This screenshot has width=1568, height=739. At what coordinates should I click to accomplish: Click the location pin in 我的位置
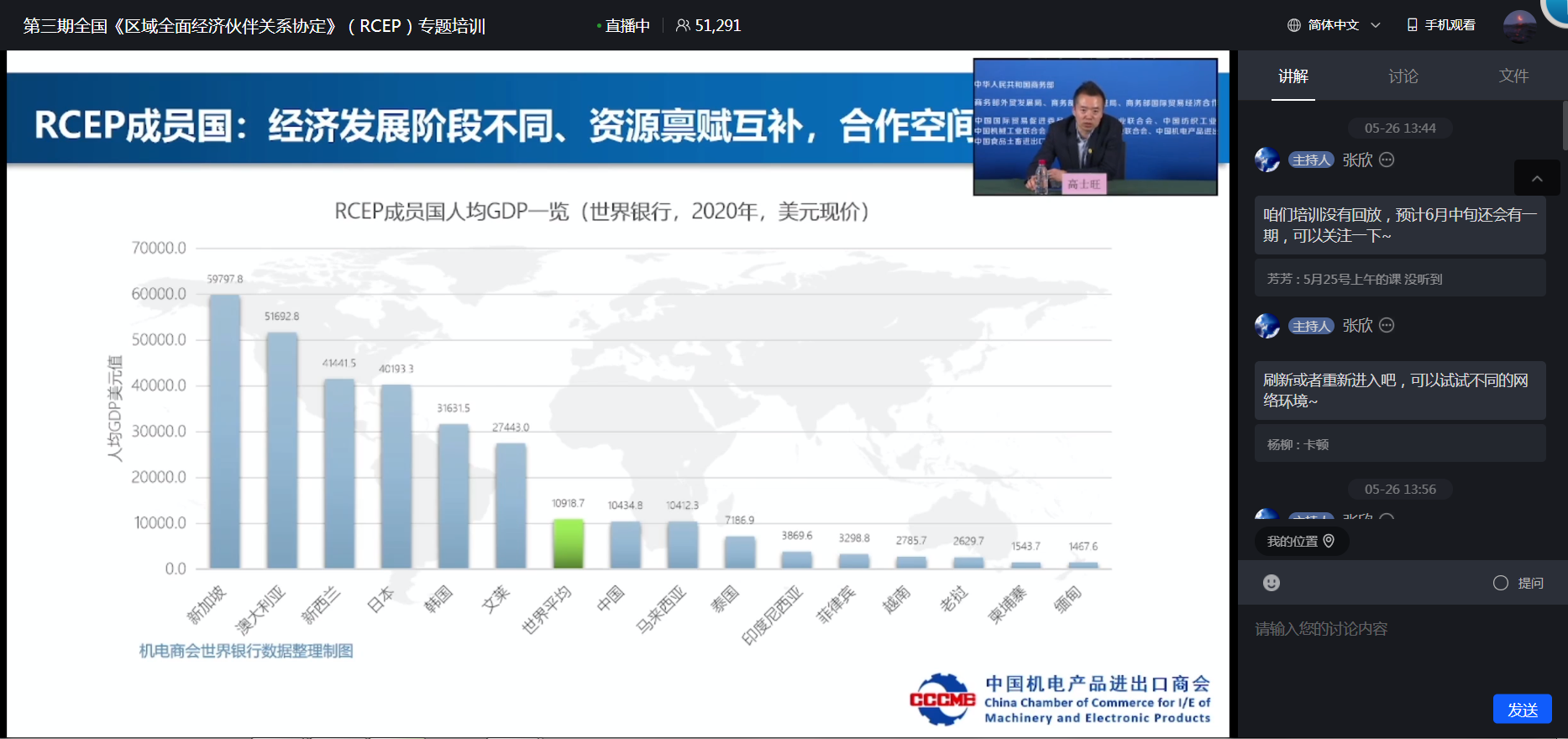point(1329,541)
